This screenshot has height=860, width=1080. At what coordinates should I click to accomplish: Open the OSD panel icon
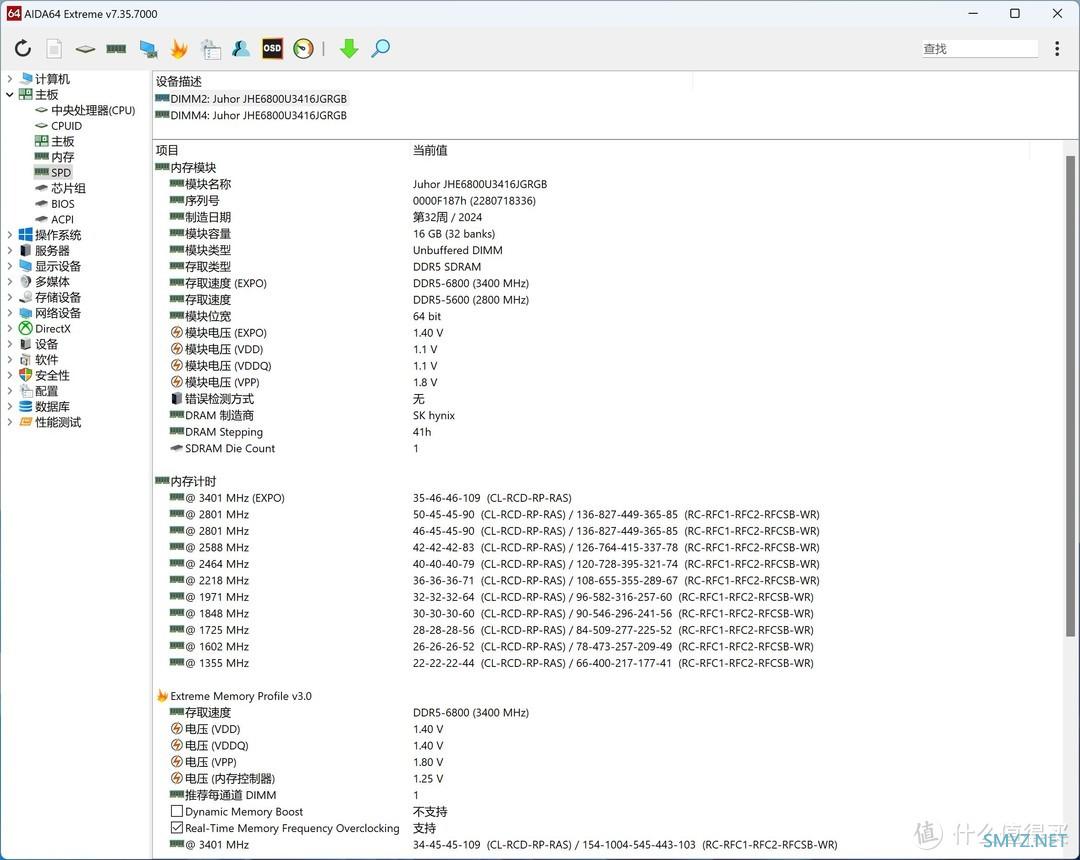tap(272, 48)
